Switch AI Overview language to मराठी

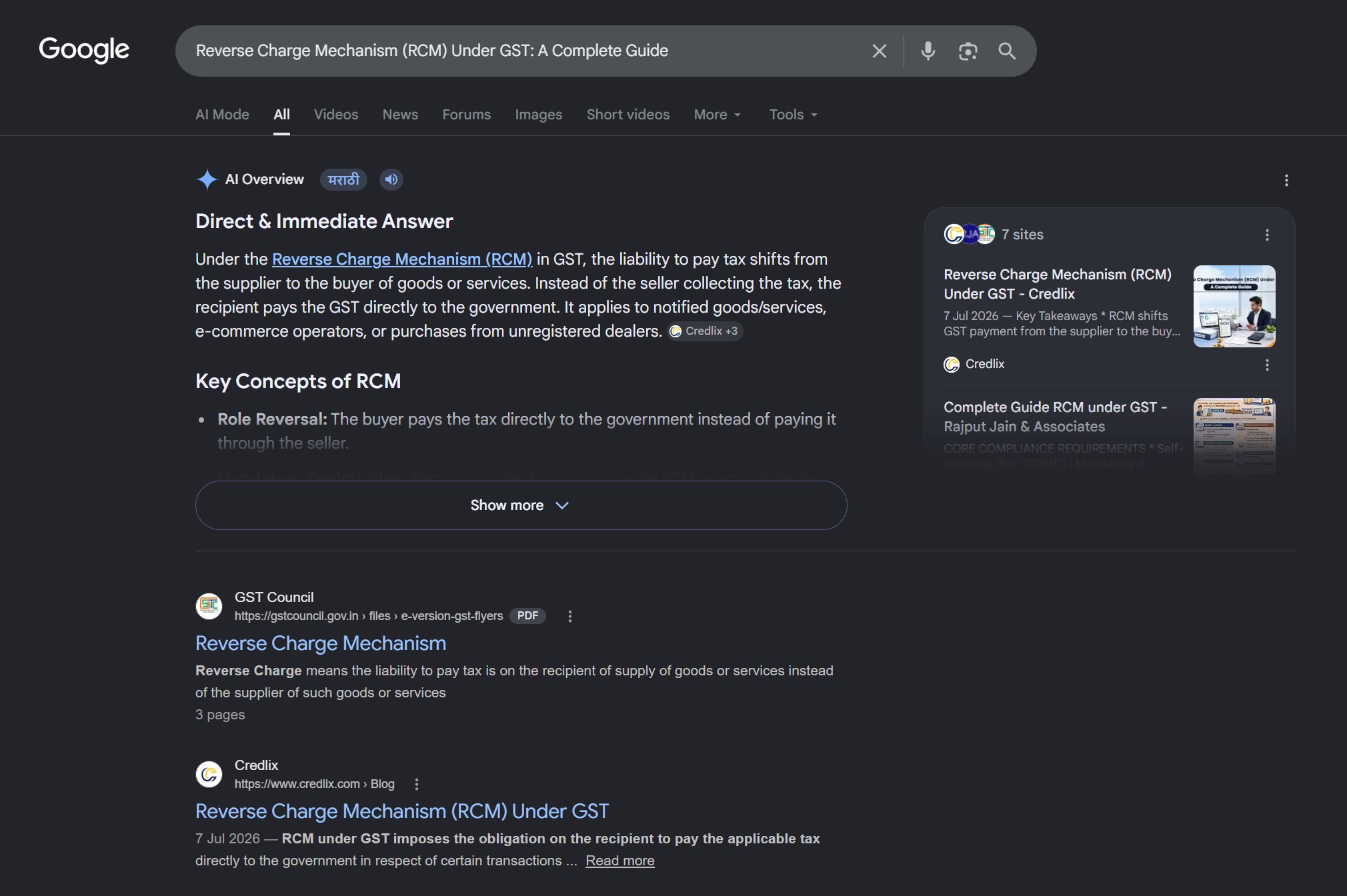(343, 179)
